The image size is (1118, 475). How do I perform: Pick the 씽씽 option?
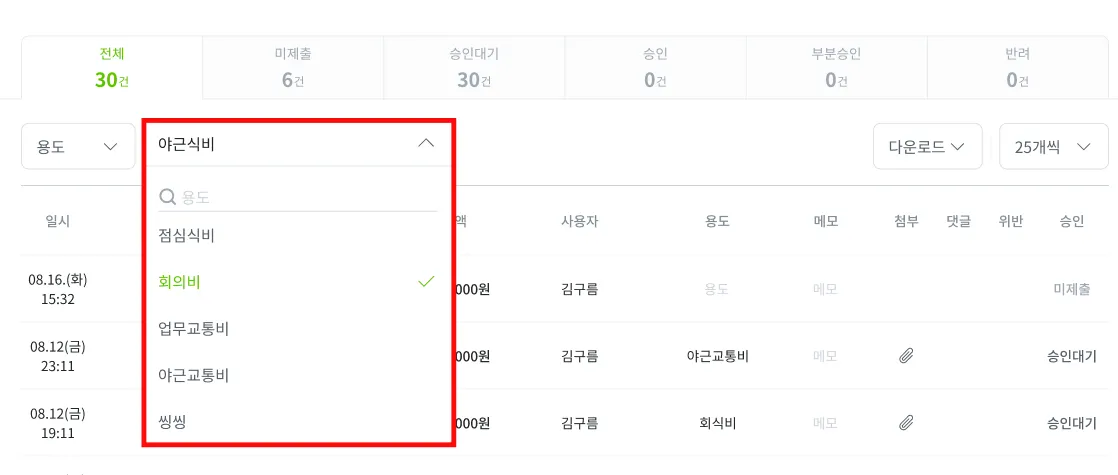[x=172, y=422]
